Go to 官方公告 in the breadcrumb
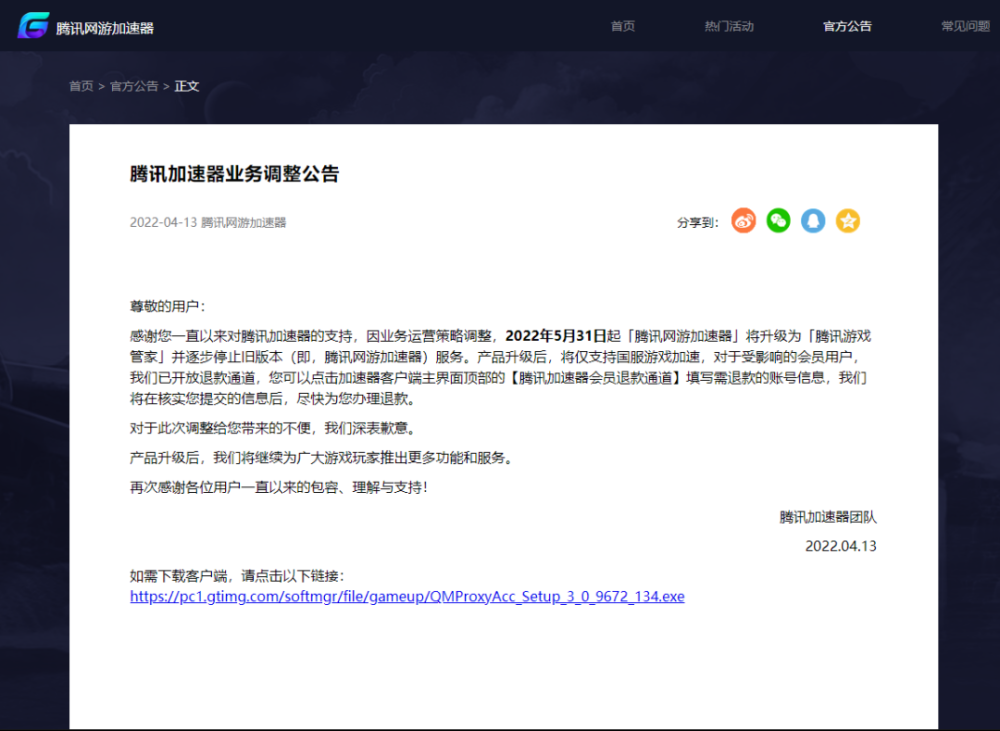 134,86
